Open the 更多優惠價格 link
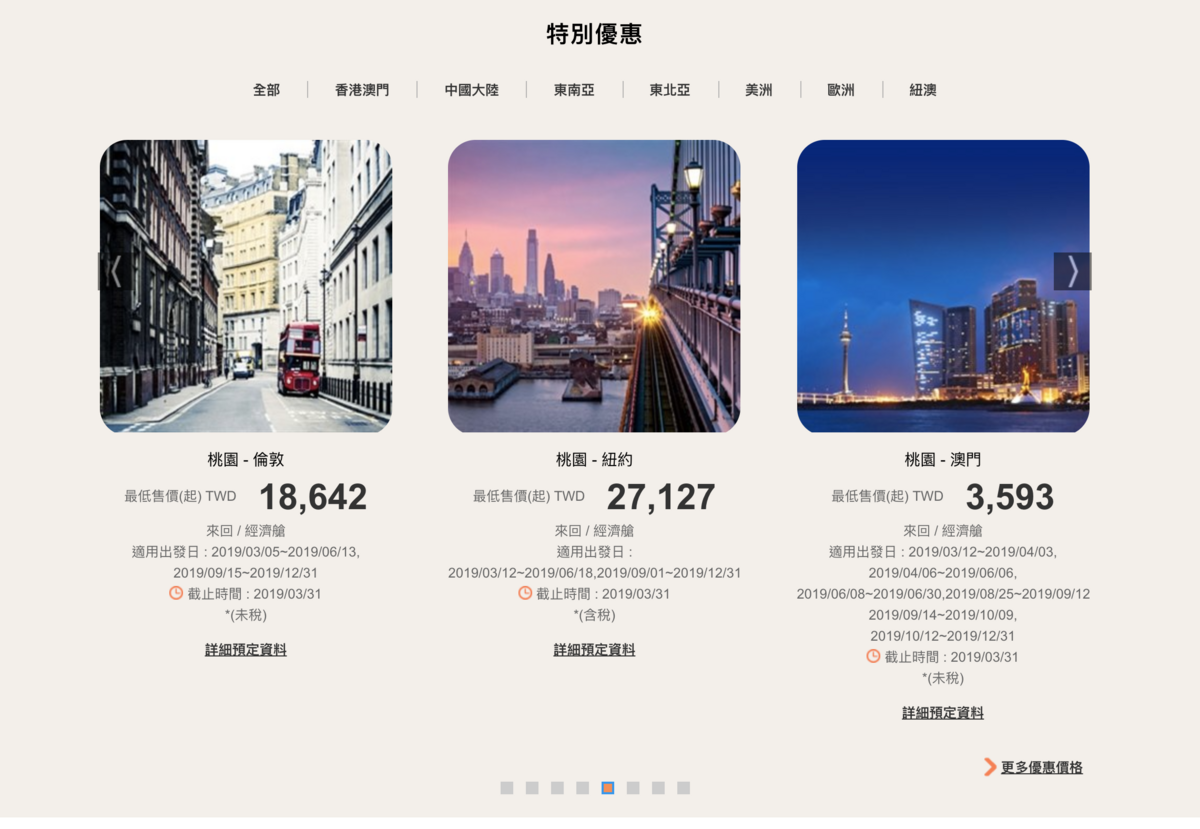The image size is (1200, 829). 1042,767
